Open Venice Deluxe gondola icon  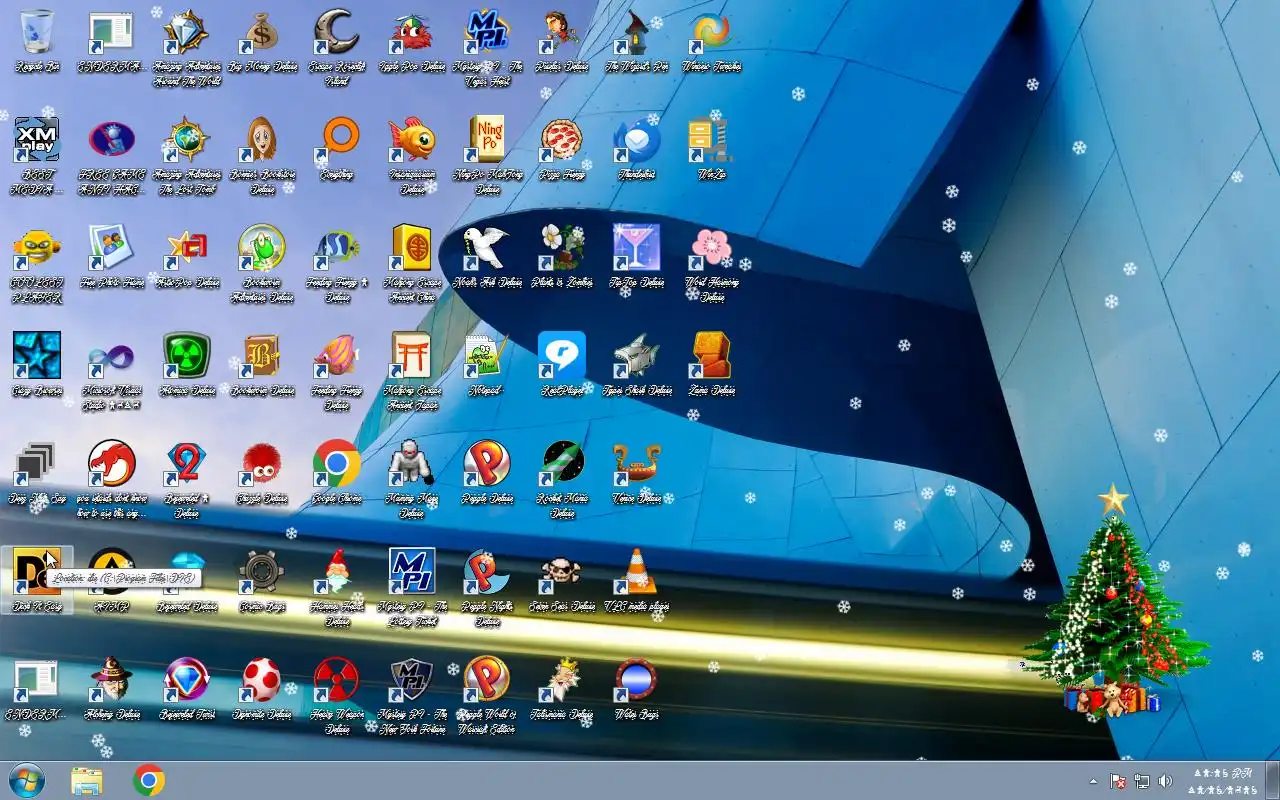(x=637, y=464)
